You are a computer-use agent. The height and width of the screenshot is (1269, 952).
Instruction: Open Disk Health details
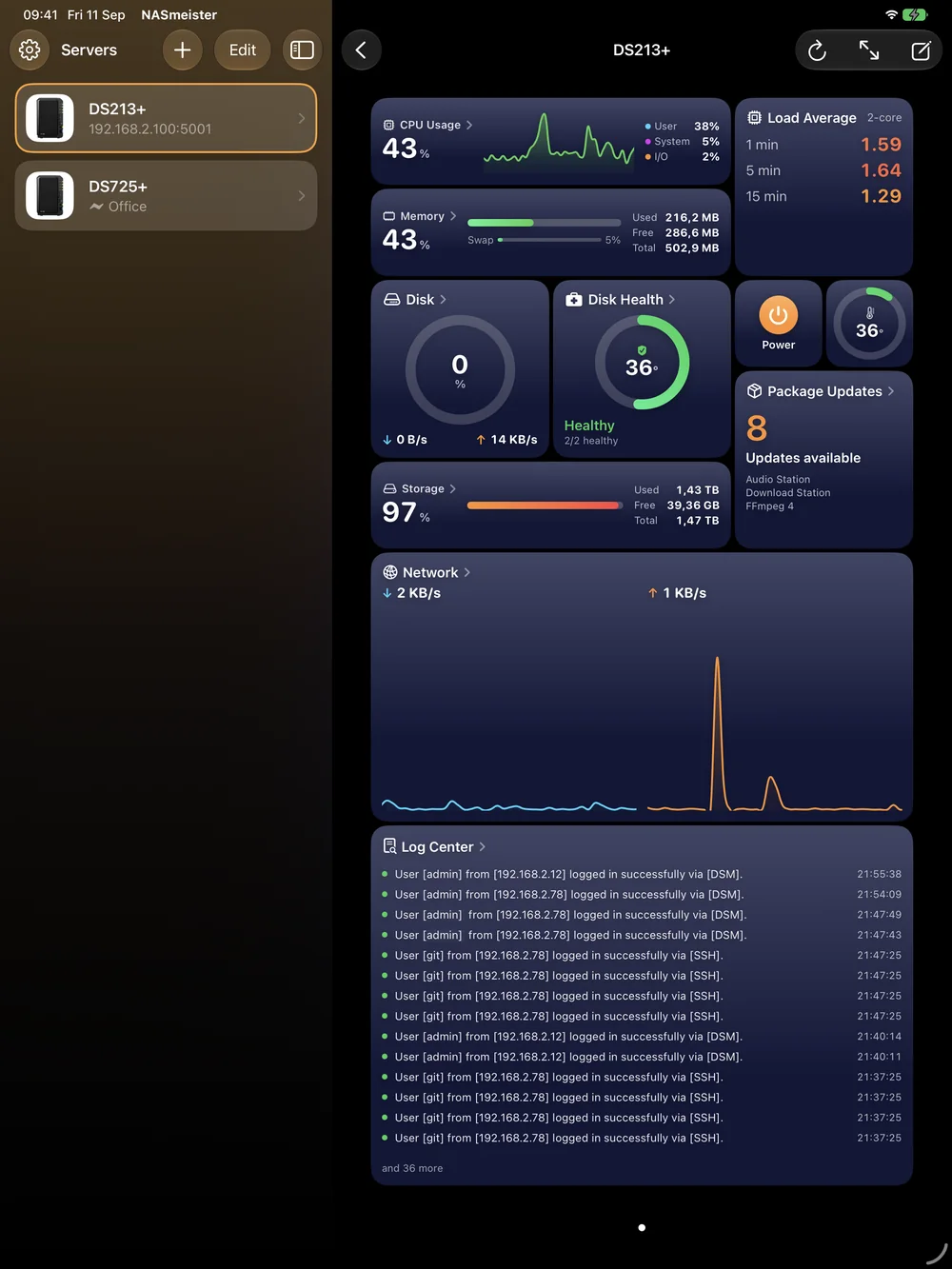[x=621, y=299]
